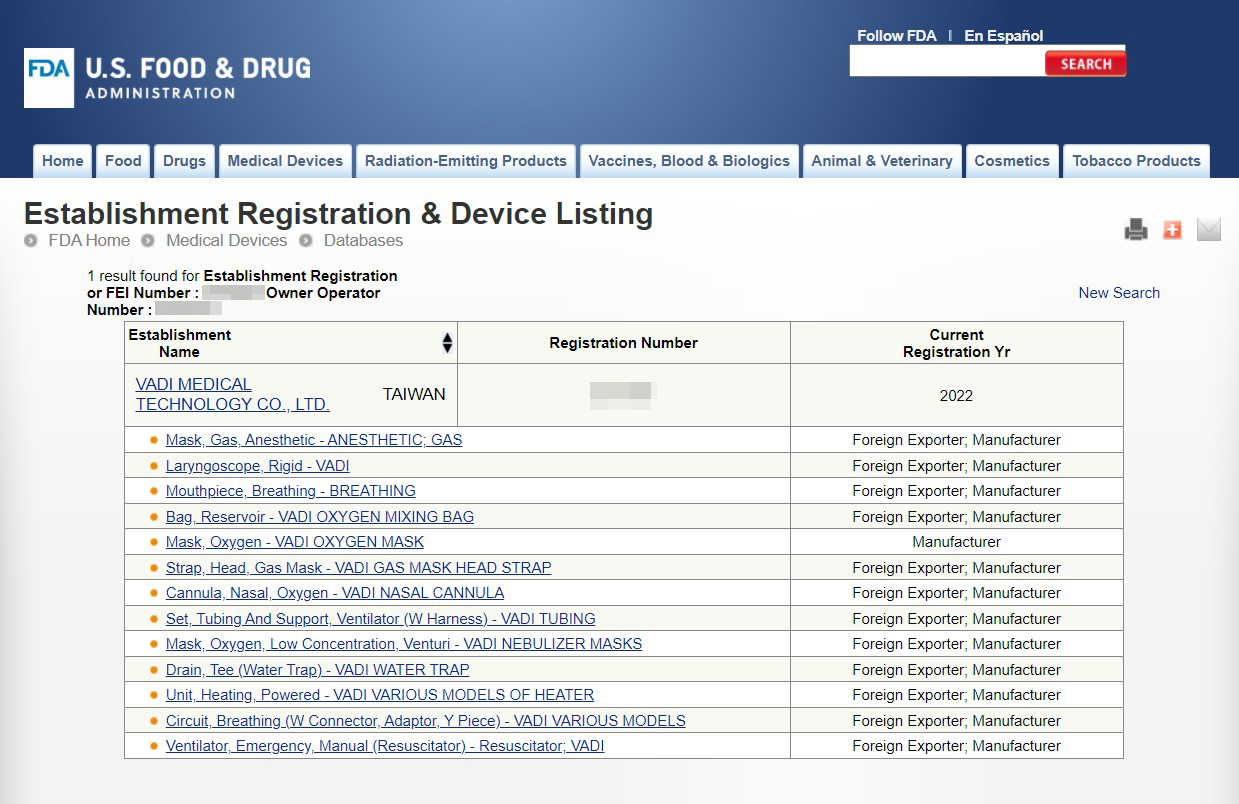Open the Home tab
Image resolution: width=1239 pixels, height=804 pixels.
click(63, 161)
